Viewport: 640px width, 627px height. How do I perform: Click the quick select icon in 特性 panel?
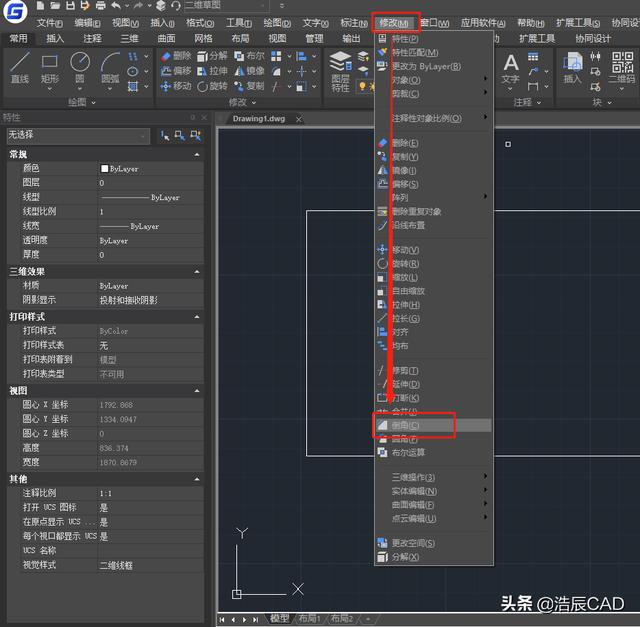[x=196, y=136]
